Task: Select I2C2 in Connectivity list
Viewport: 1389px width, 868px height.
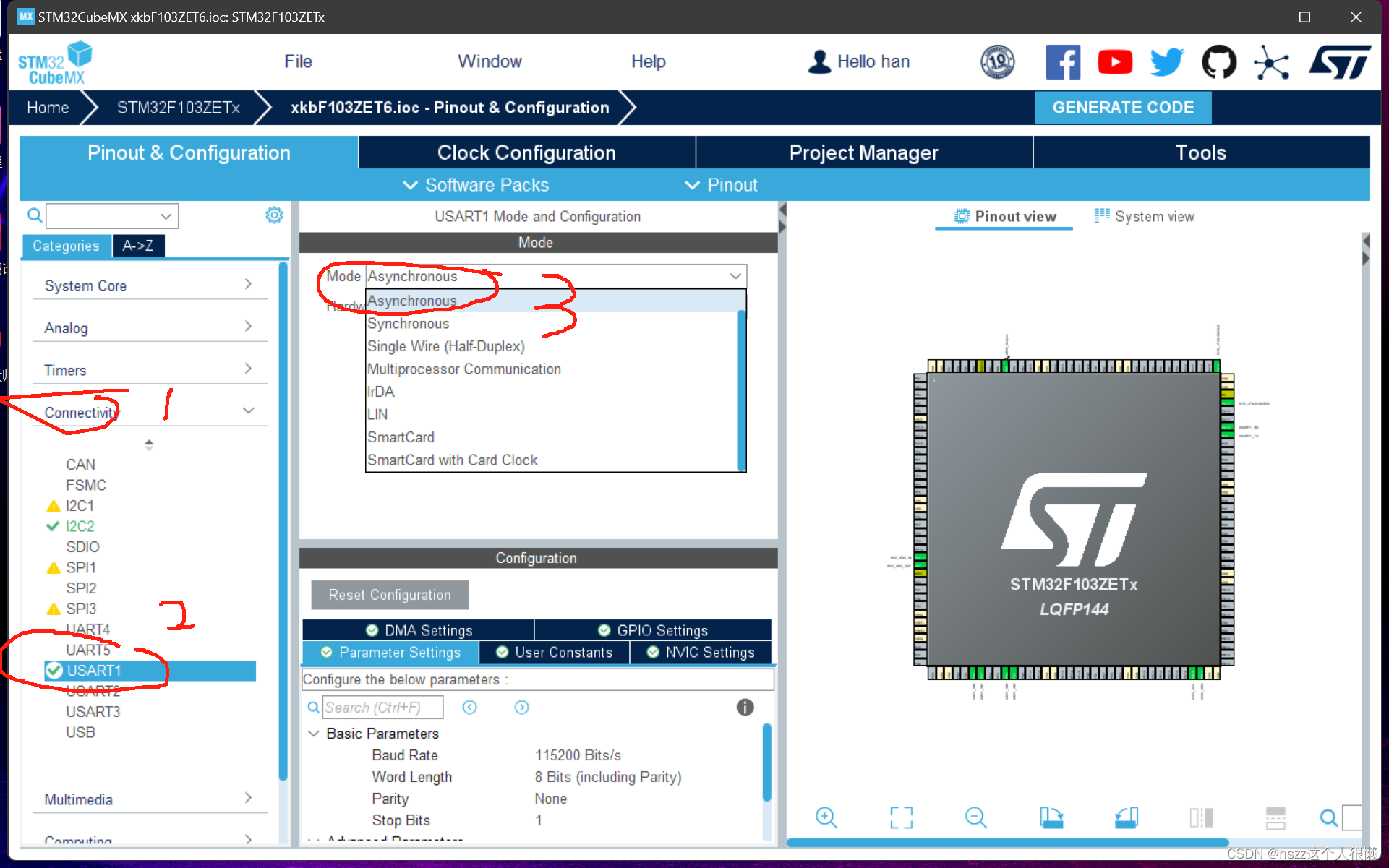Action: pyautogui.click(x=80, y=526)
